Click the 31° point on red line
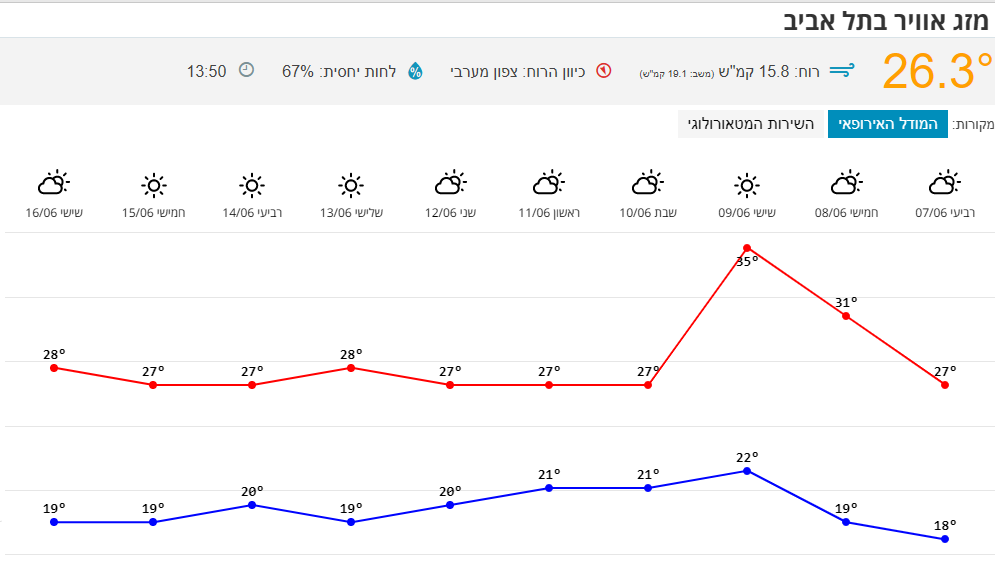 (846, 316)
